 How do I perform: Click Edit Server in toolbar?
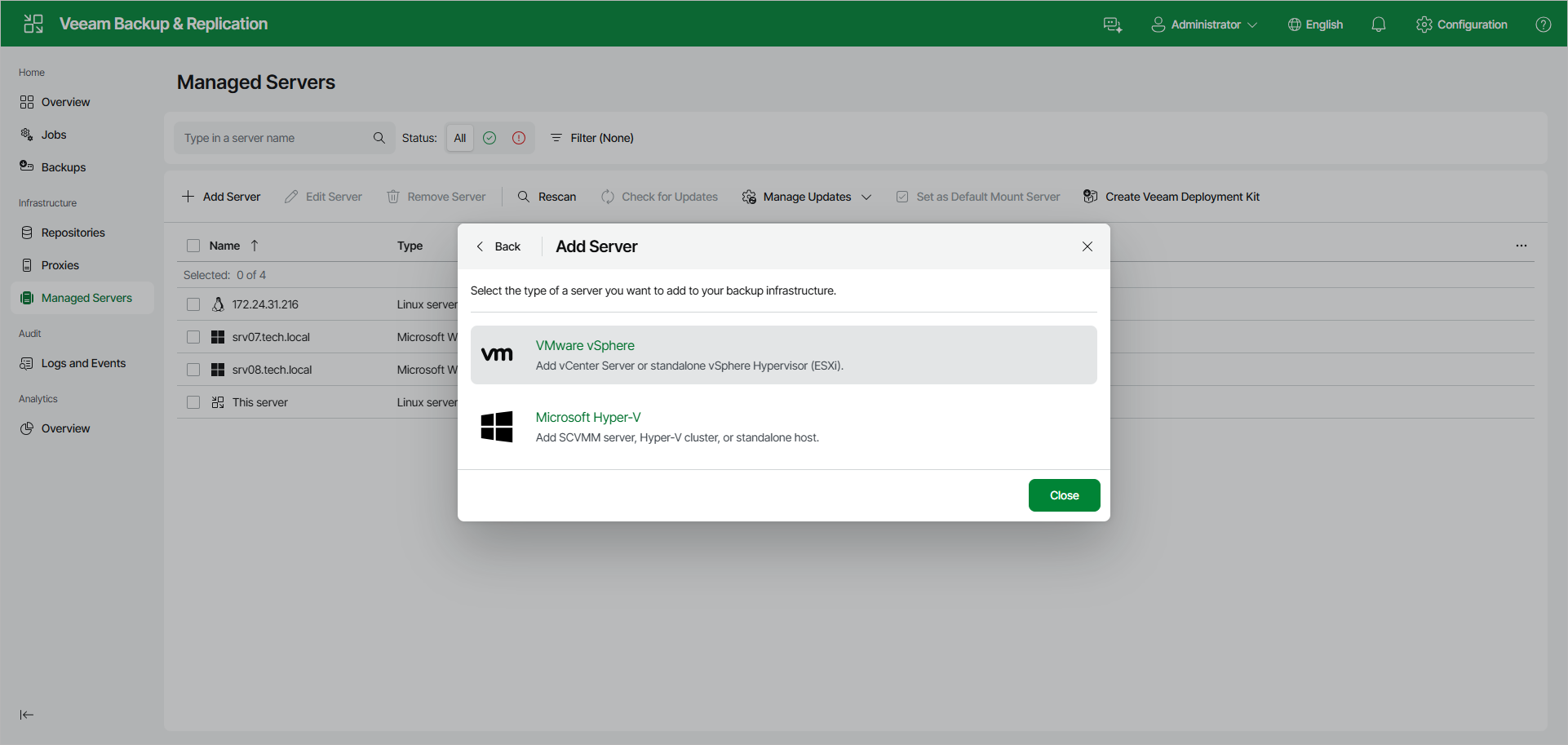(323, 197)
